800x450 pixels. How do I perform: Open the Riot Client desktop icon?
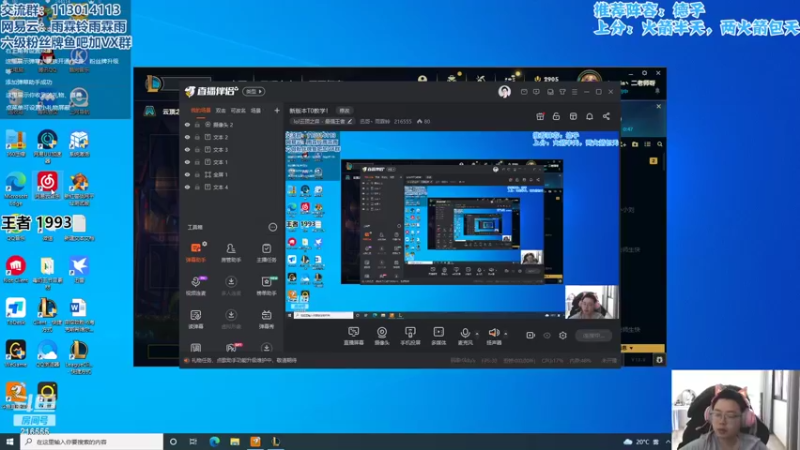16,269
